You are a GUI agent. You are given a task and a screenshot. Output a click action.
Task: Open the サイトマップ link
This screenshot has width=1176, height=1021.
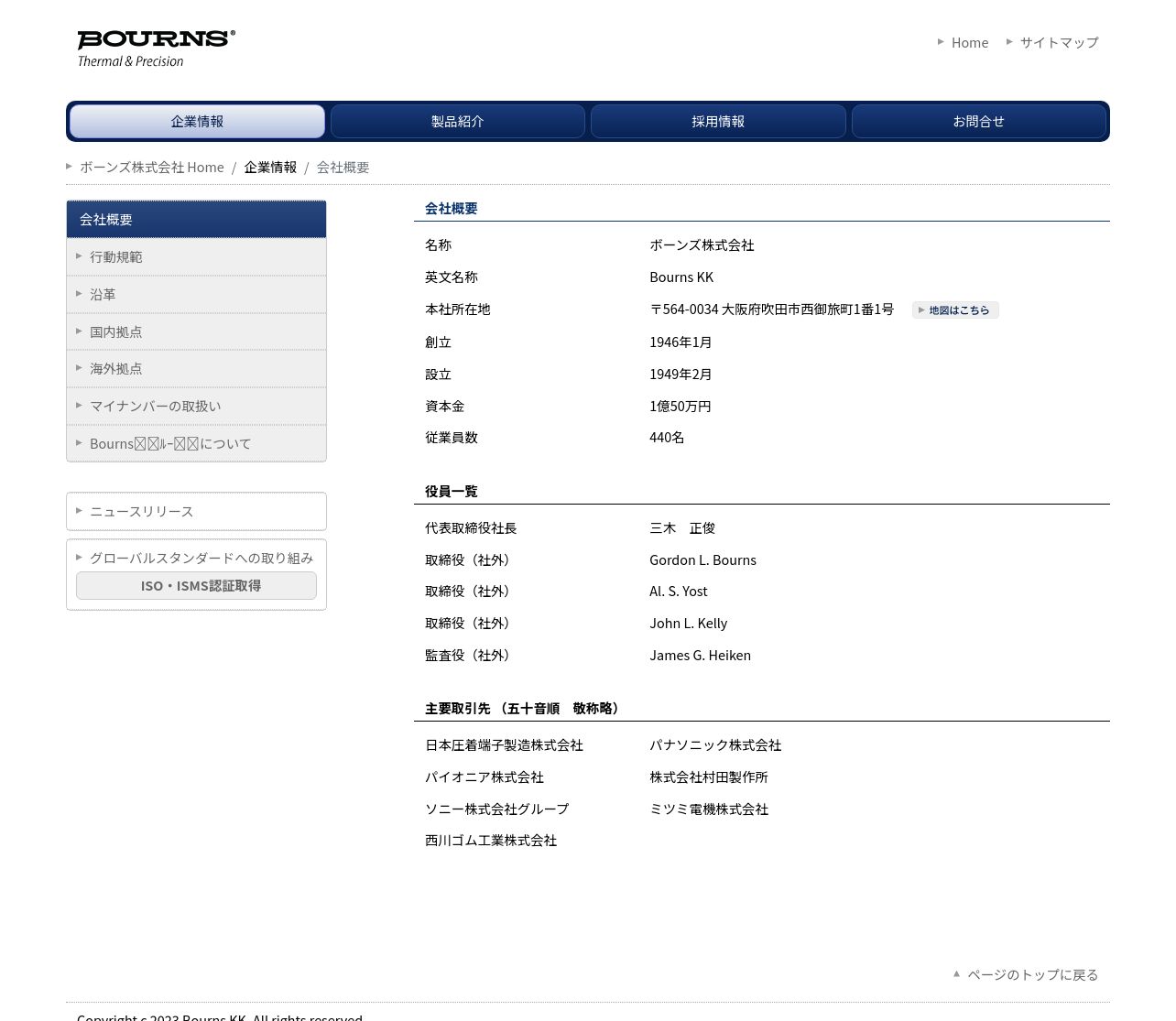pyautogui.click(x=1059, y=43)
